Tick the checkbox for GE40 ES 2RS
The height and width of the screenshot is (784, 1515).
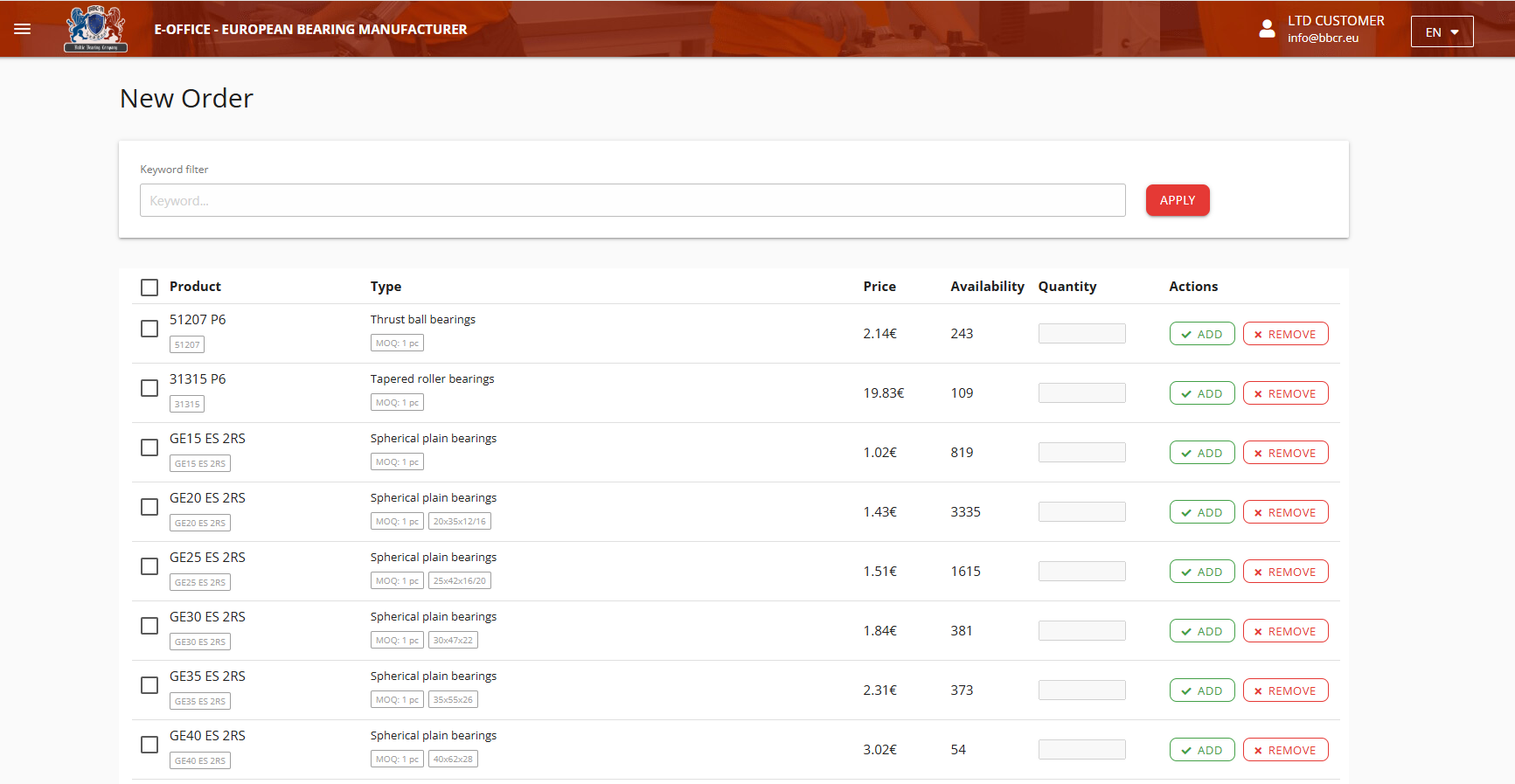[x=149, y=745]
